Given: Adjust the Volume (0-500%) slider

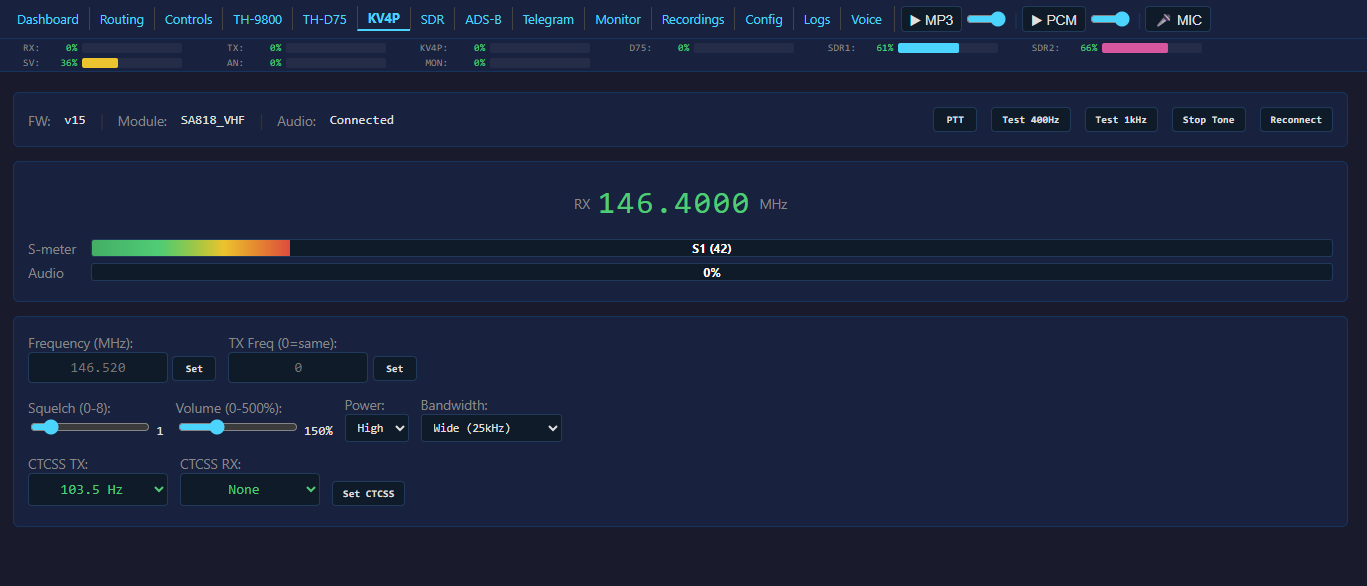Looking at the screenshot, I should pyautogui.click(x=238, y=427).
